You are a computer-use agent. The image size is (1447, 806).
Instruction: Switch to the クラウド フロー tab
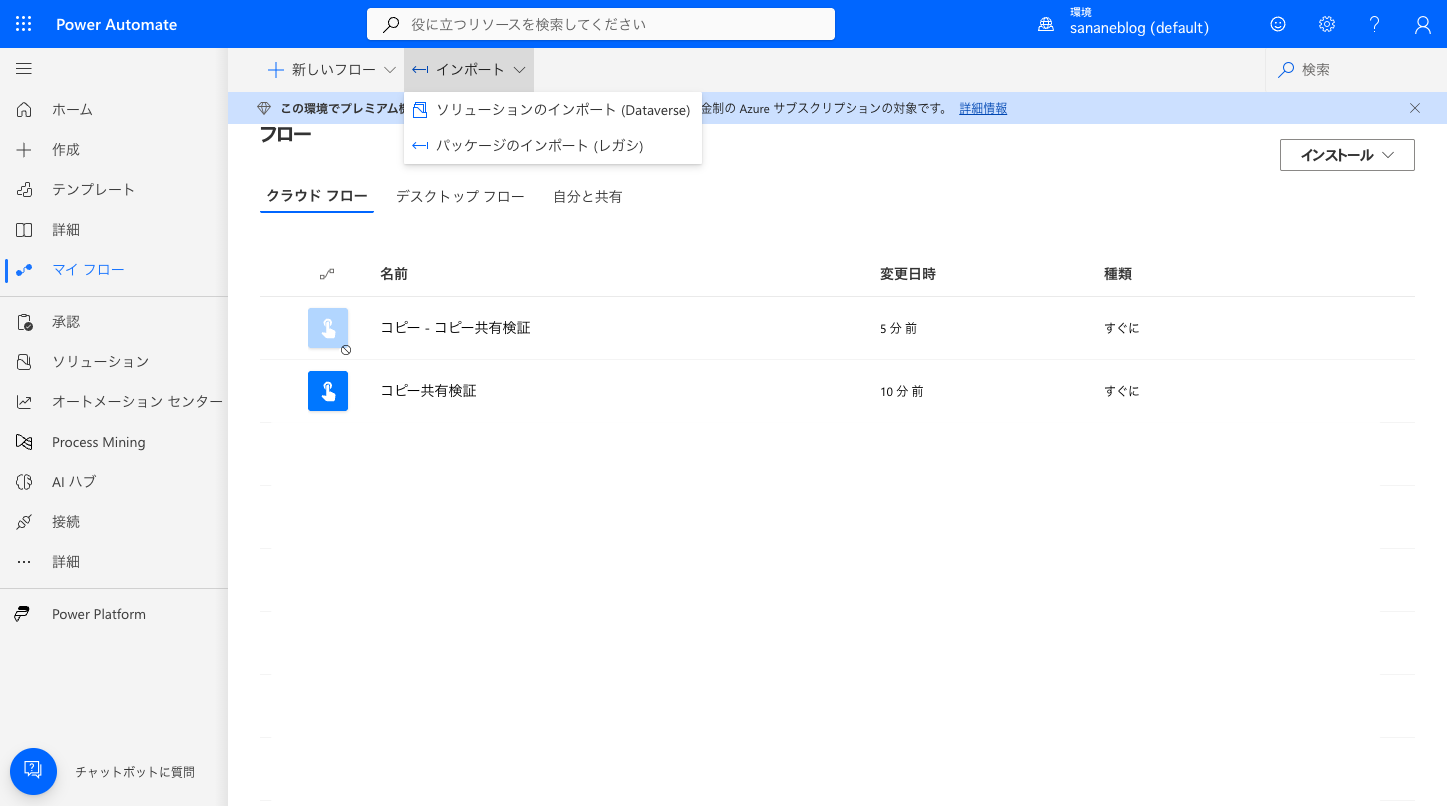pos(317,196)
